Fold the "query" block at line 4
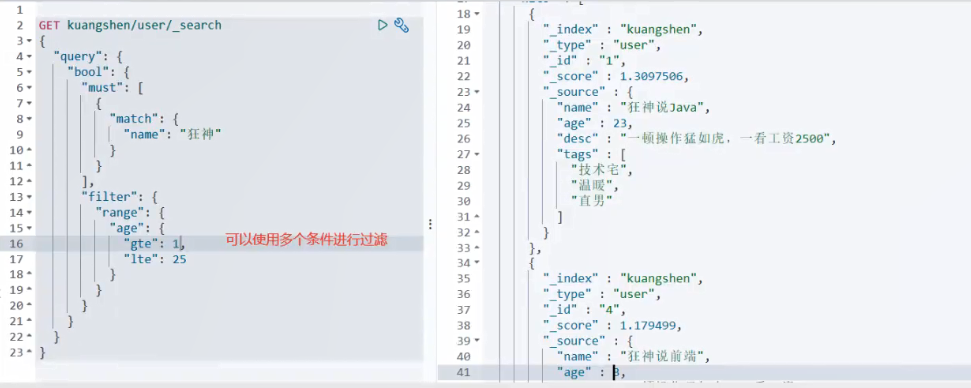The image size is (971, 388). (29, 57)
